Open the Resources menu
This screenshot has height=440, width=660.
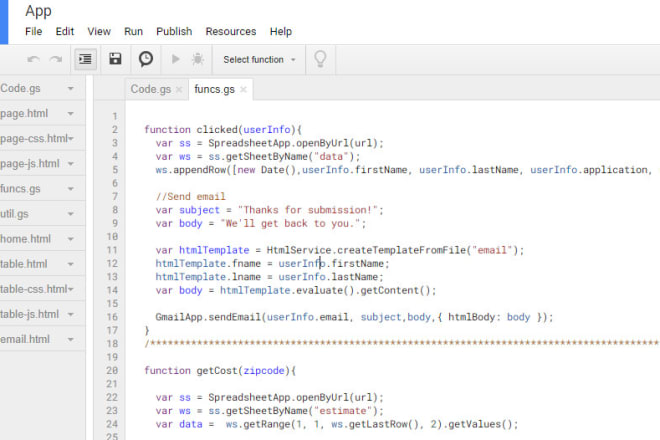(231, 32)
